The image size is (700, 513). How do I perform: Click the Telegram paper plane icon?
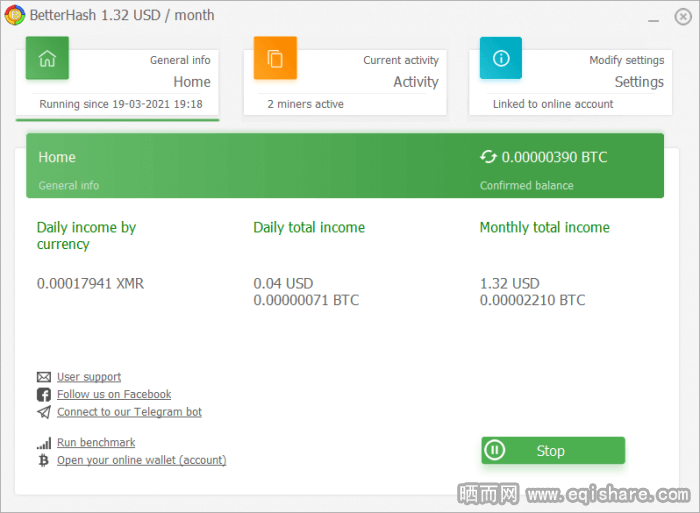(x=44, y=412)
